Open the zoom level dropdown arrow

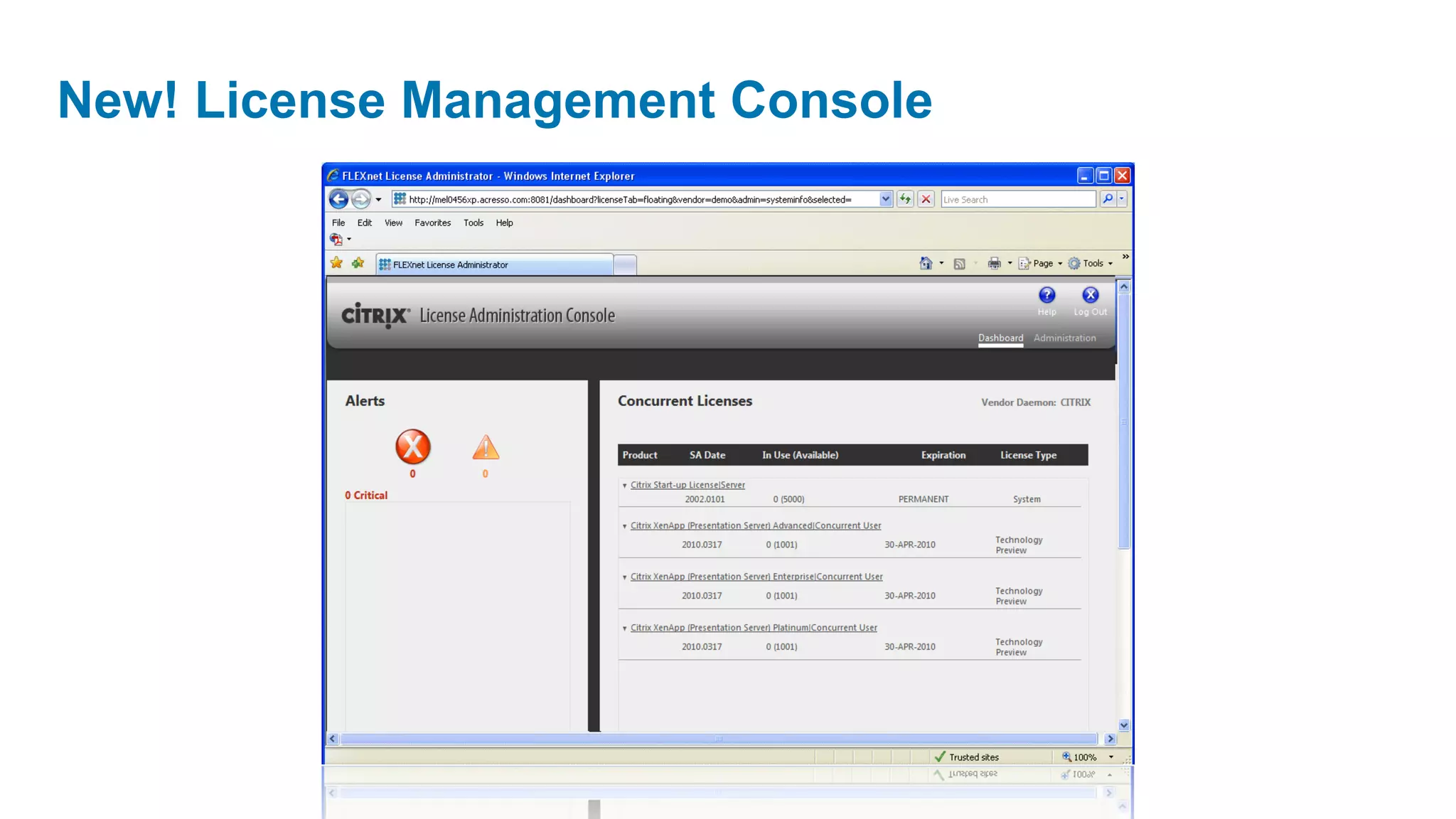(x=1111, y=757)
